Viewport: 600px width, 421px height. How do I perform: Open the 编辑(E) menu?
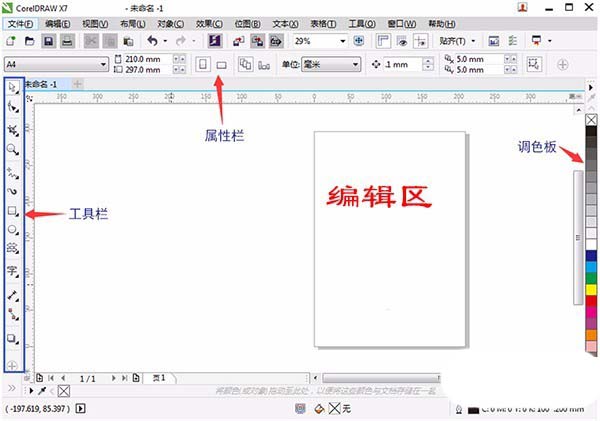click(x=57, y=24)
